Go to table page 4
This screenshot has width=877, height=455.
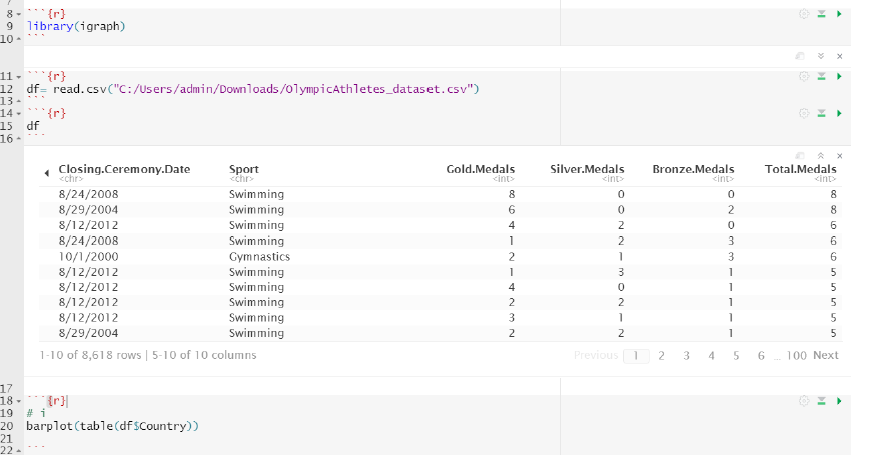pyautogui.click(x=711, y=356)
